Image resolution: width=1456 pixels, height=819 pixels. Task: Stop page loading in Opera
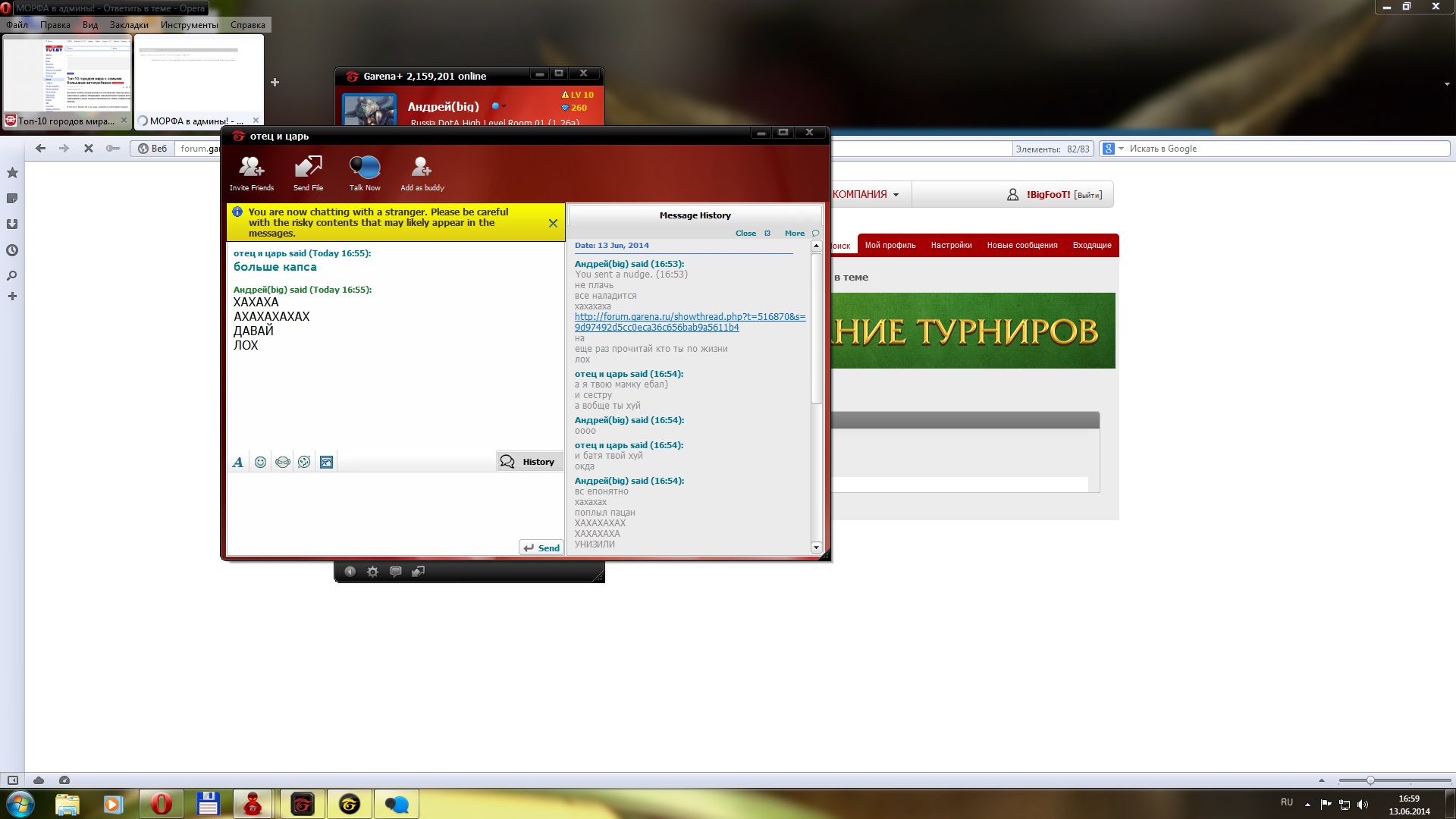[89, 149]
